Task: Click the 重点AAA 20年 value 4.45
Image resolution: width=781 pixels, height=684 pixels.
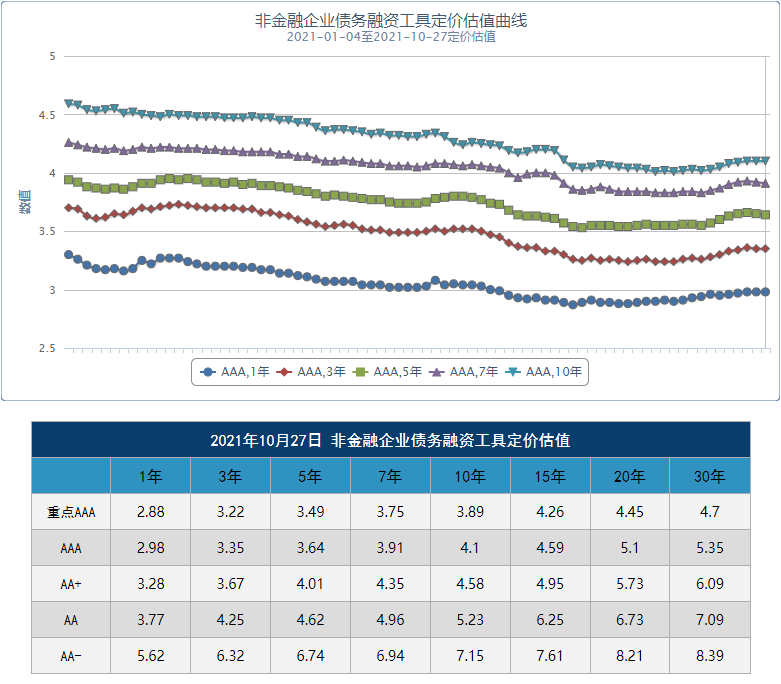Action: pos(630,512)
